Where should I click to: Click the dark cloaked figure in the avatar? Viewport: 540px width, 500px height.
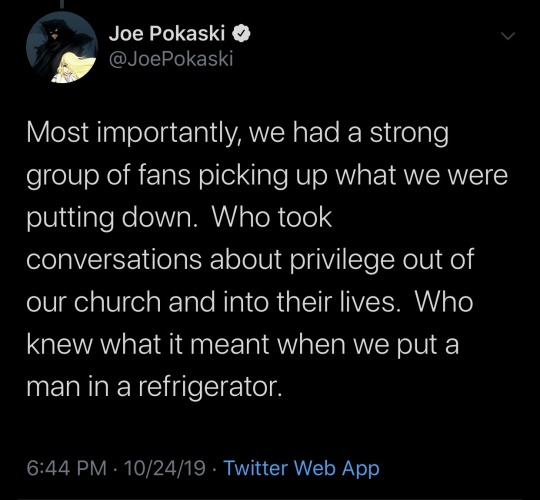52,40
